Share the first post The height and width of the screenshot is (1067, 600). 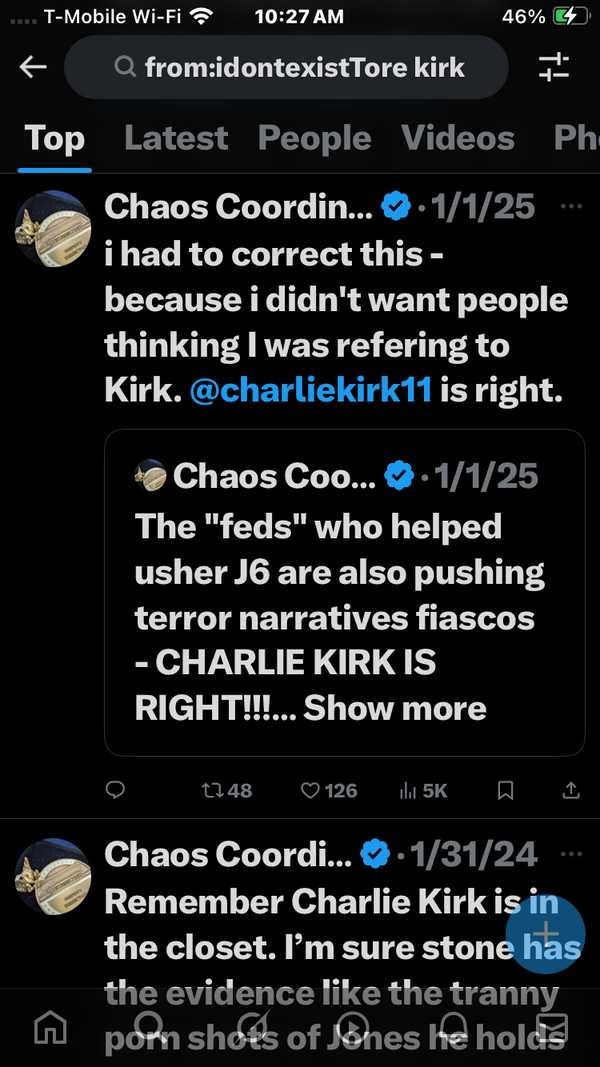coord(570,790)
